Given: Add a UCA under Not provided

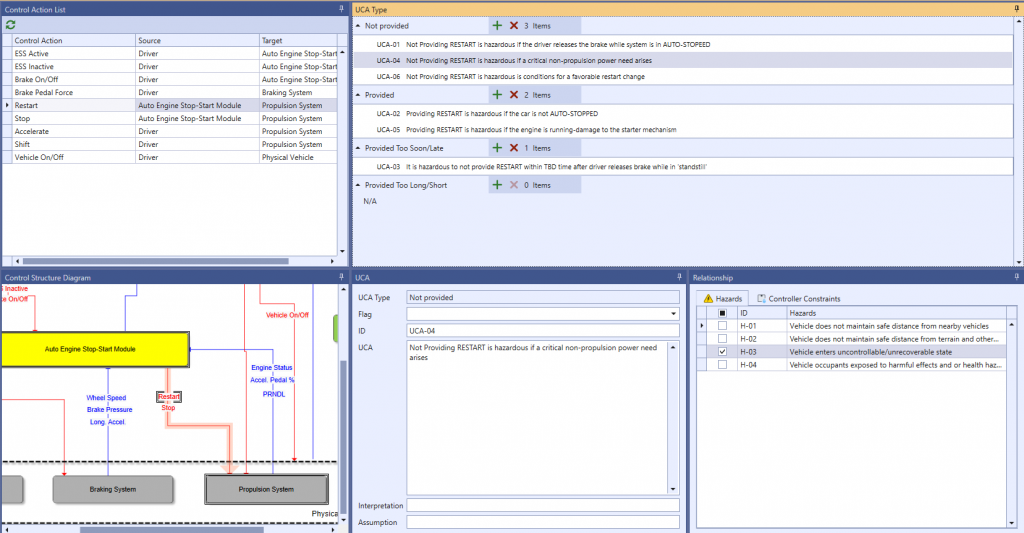Looking at the screenshot, I should 497,25.
